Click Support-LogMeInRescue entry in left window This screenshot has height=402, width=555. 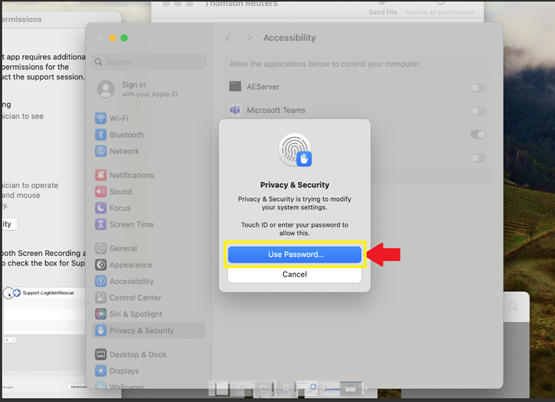(x=48, y=293)
